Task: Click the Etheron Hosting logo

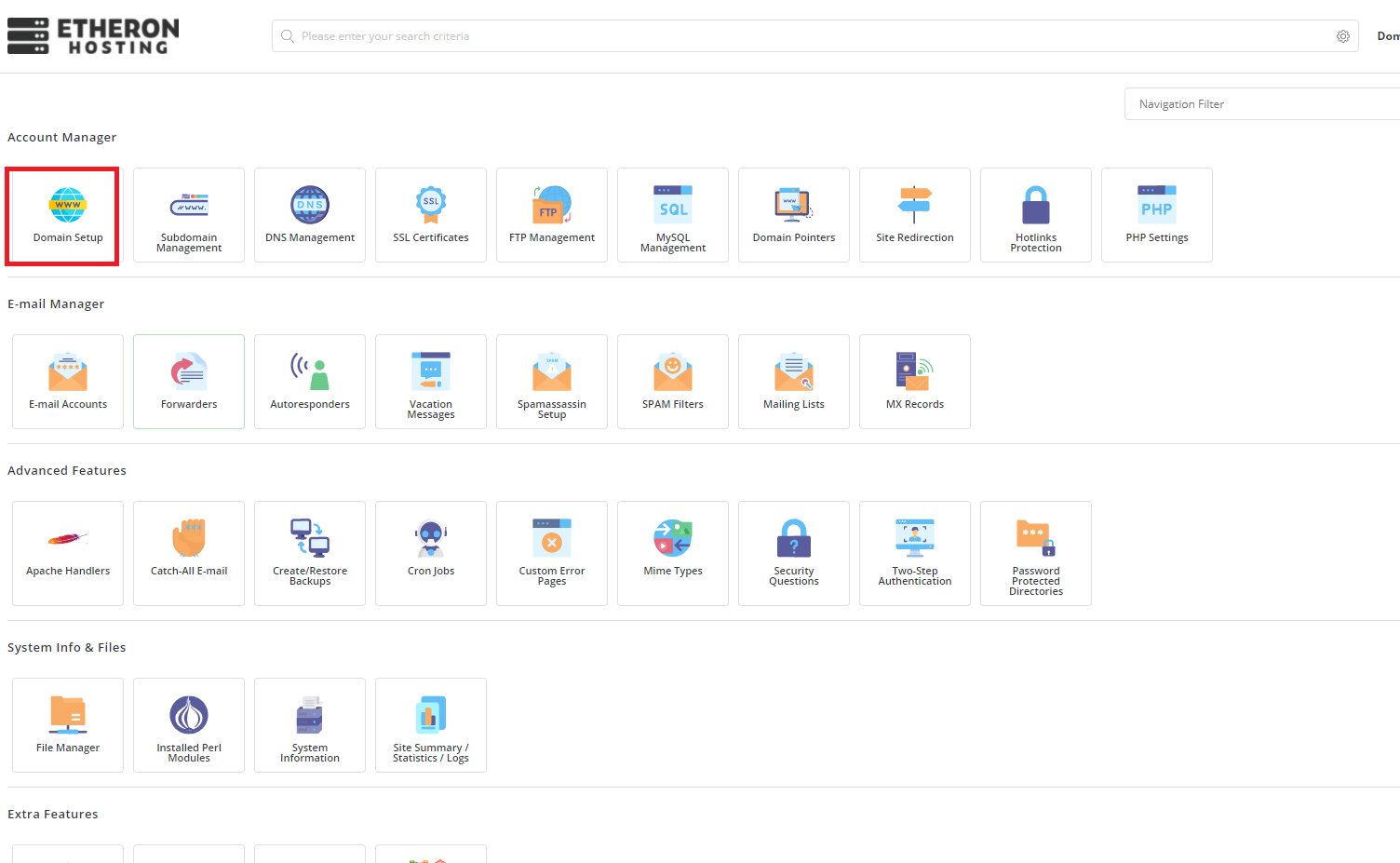Action: pyautogui.click(x=93, y=36)
